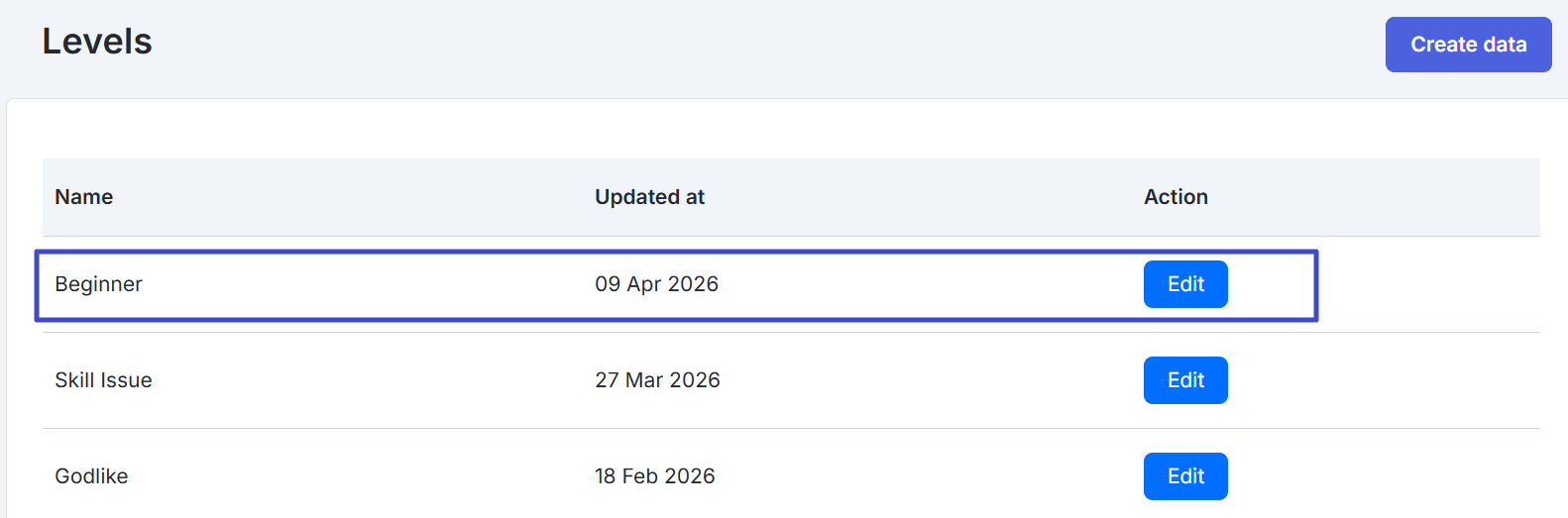
Task: Click header gap between Updated at and Action
Action: pos(922,197)
